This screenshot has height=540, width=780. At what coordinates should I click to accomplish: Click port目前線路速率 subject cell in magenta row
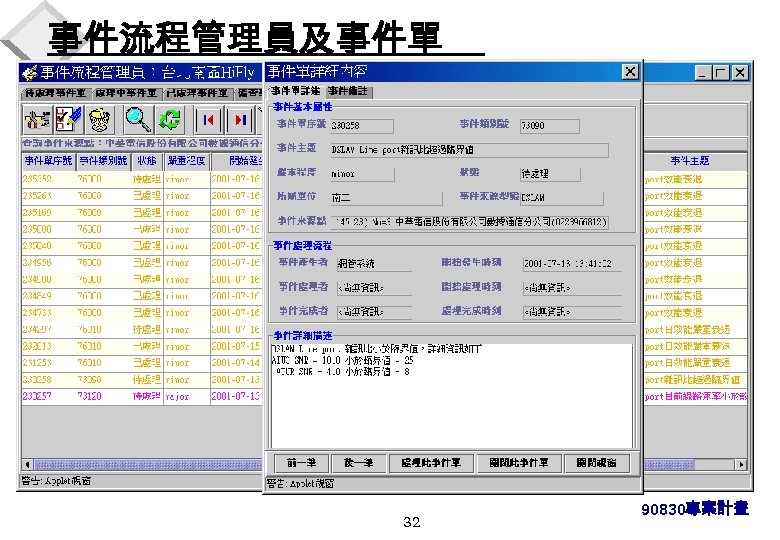(x=695, y=396)
